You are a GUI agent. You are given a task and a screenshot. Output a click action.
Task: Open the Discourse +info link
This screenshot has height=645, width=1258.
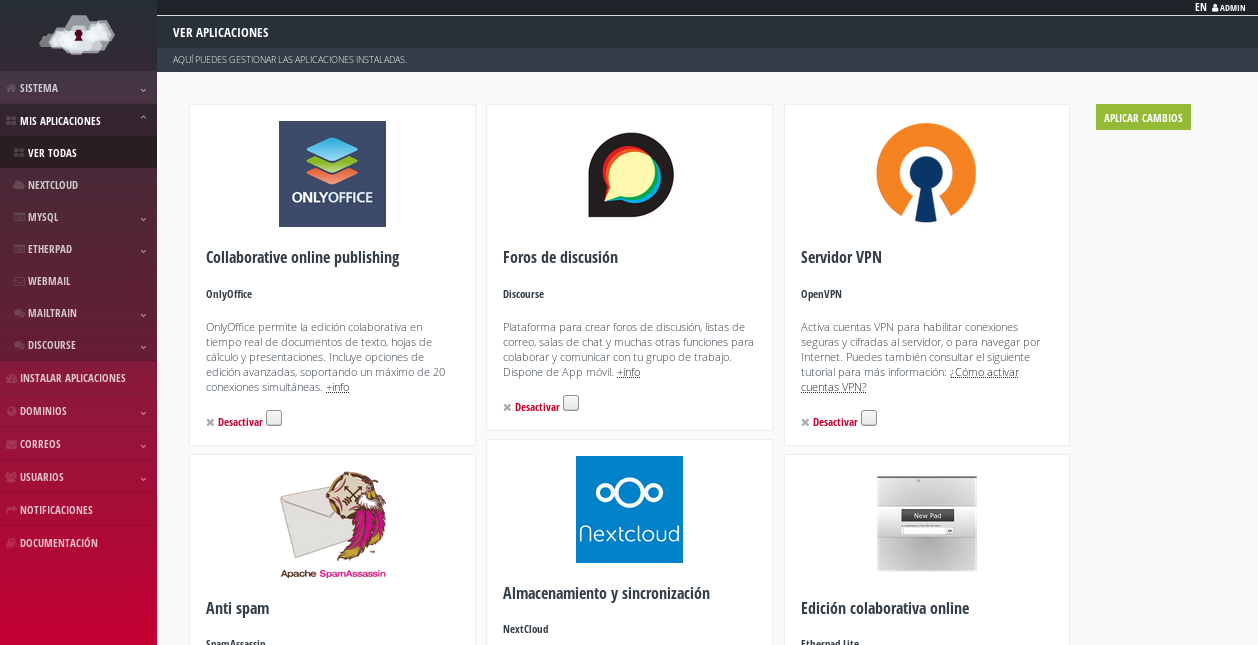(628, 372)
